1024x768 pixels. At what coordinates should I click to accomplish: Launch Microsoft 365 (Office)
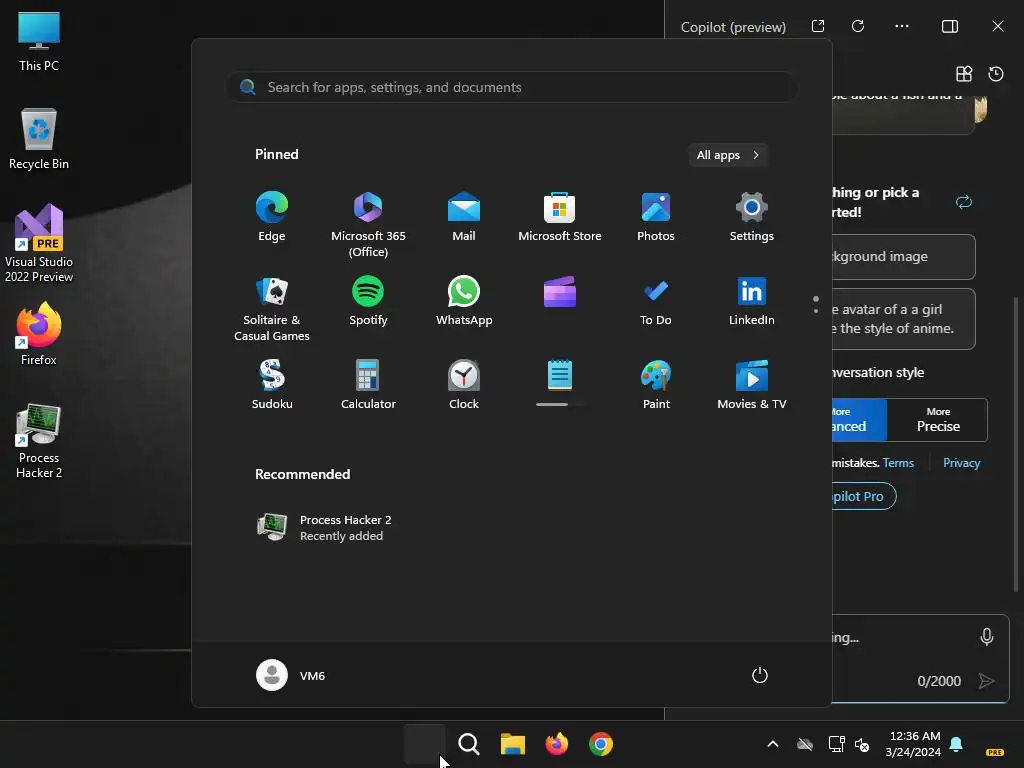[368, 224]
